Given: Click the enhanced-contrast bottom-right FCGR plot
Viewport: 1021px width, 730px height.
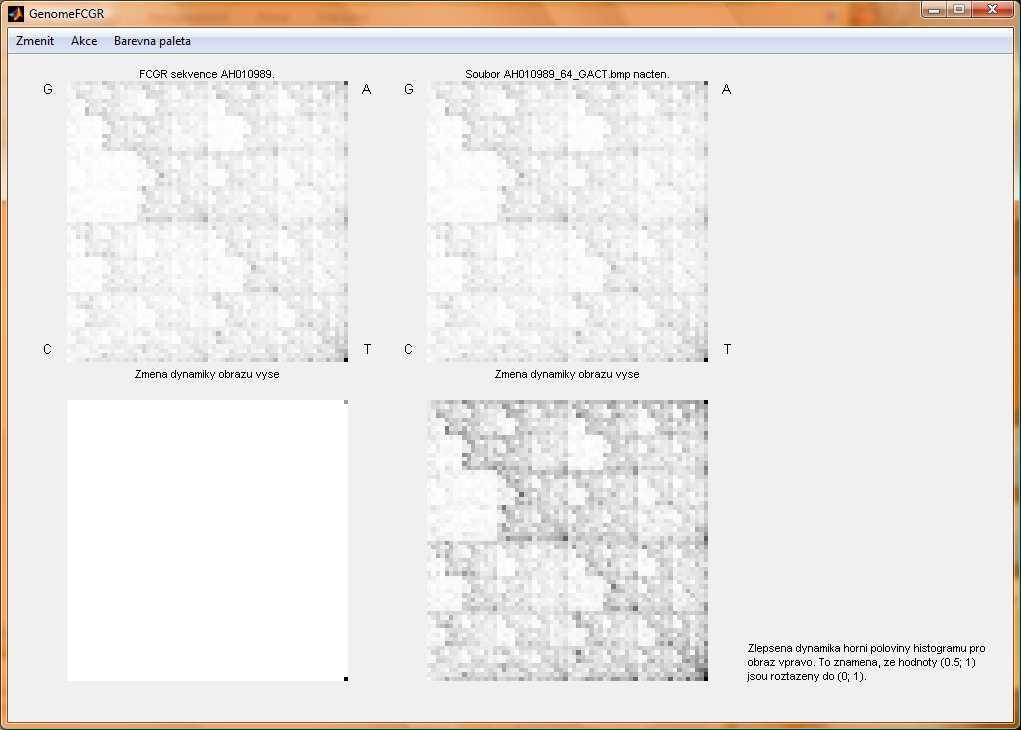Looking at the screenshot, I should point(568,540).
